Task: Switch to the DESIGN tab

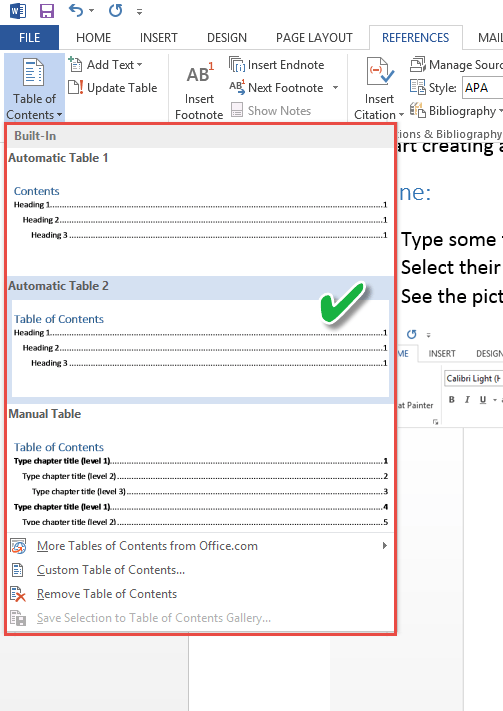Action: [227, 38]
